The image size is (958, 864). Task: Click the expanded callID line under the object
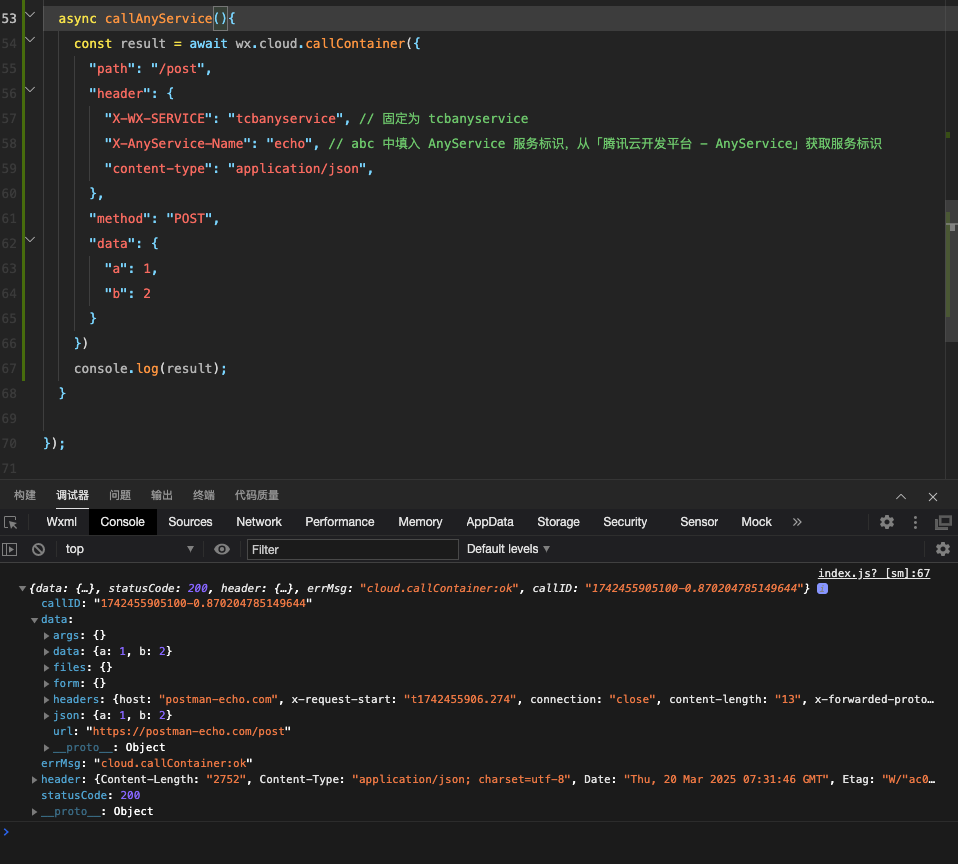tap(177, 604)
